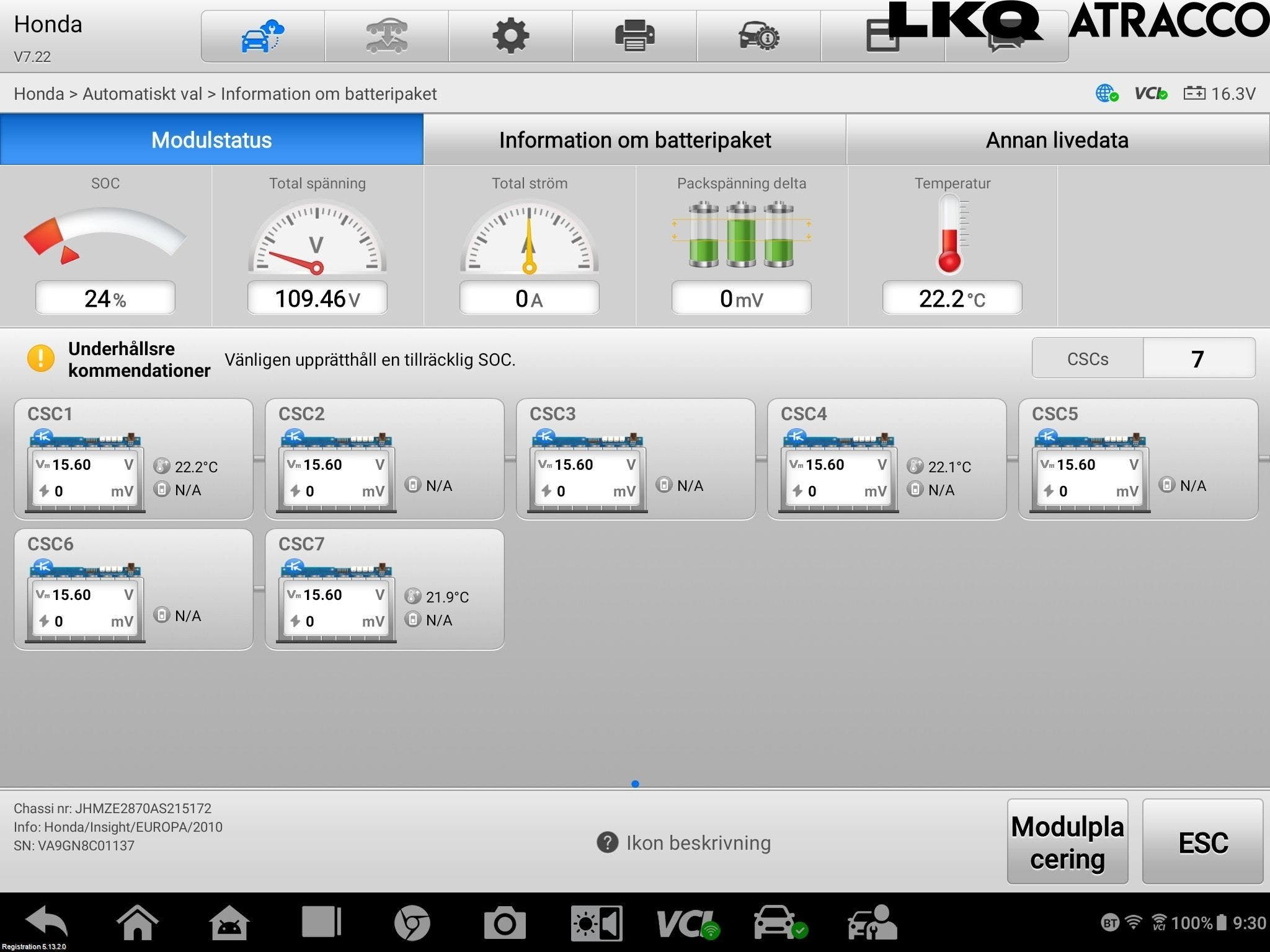This screenshot has height=952, width=1270.
Task: Open brightness and volume control
Action: click(x=597, y=923)
